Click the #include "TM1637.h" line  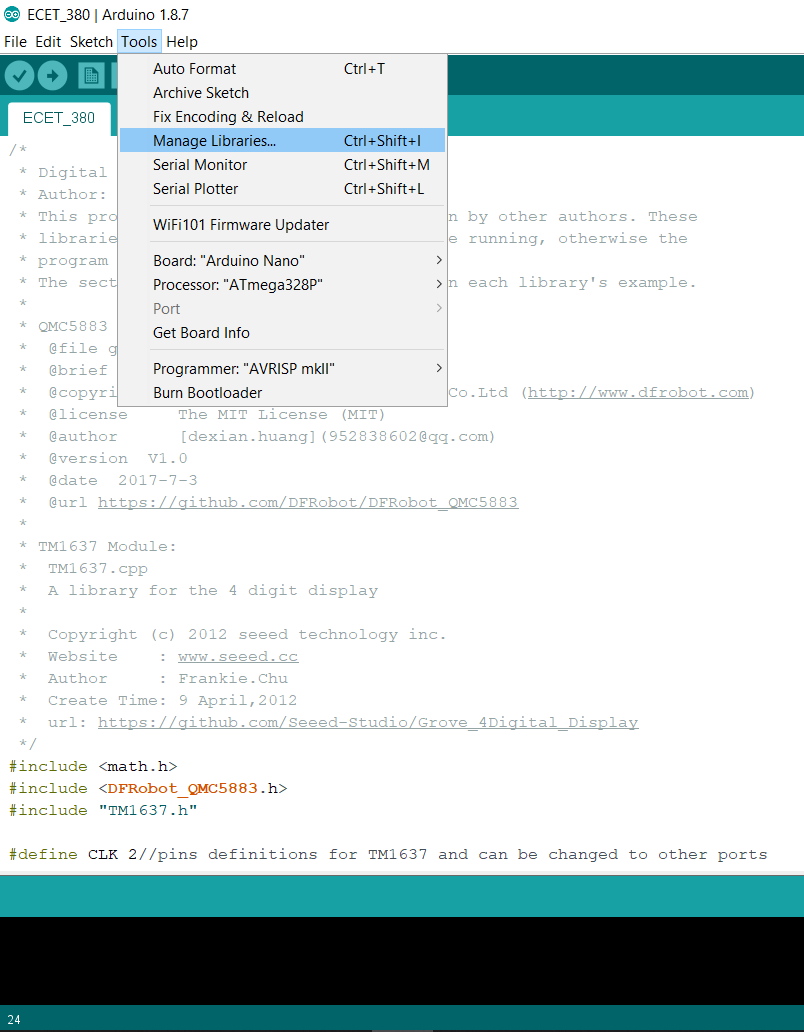tap(103, 810)
